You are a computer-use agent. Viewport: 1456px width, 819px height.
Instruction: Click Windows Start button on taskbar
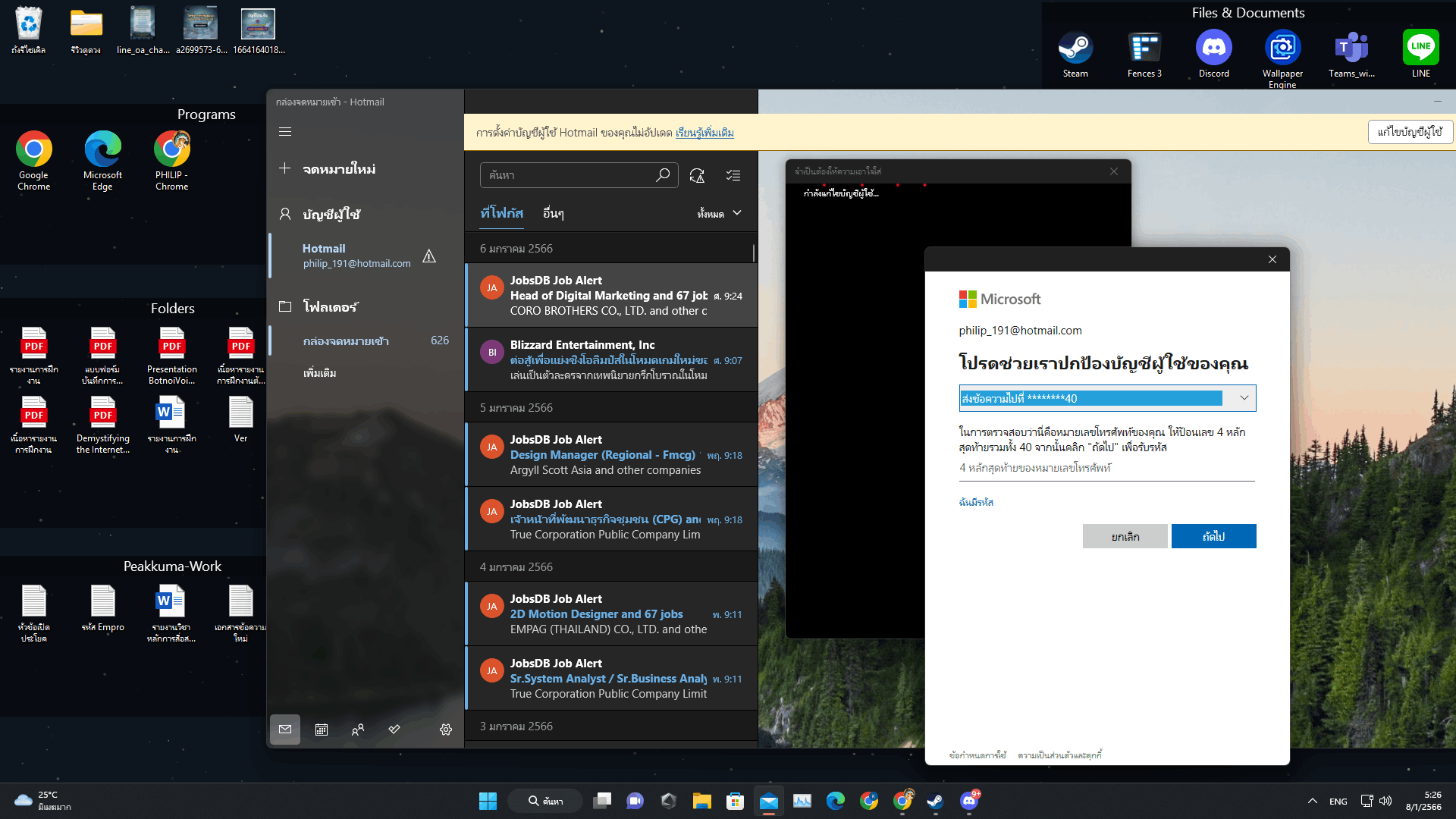tap(488, 801)
